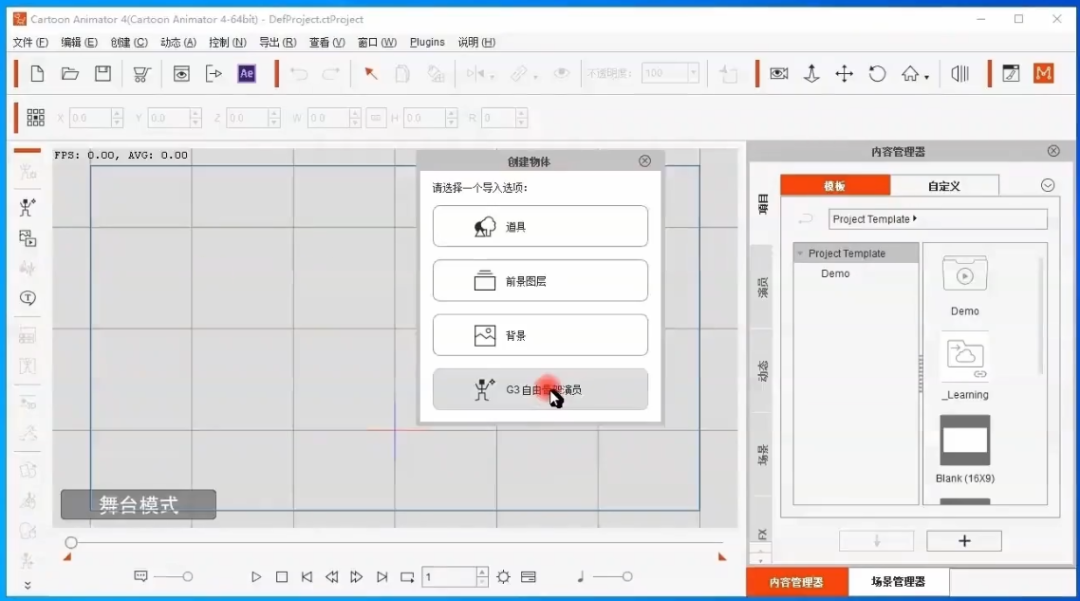
Task: Click the + button to add content
Action: (963, 540)
